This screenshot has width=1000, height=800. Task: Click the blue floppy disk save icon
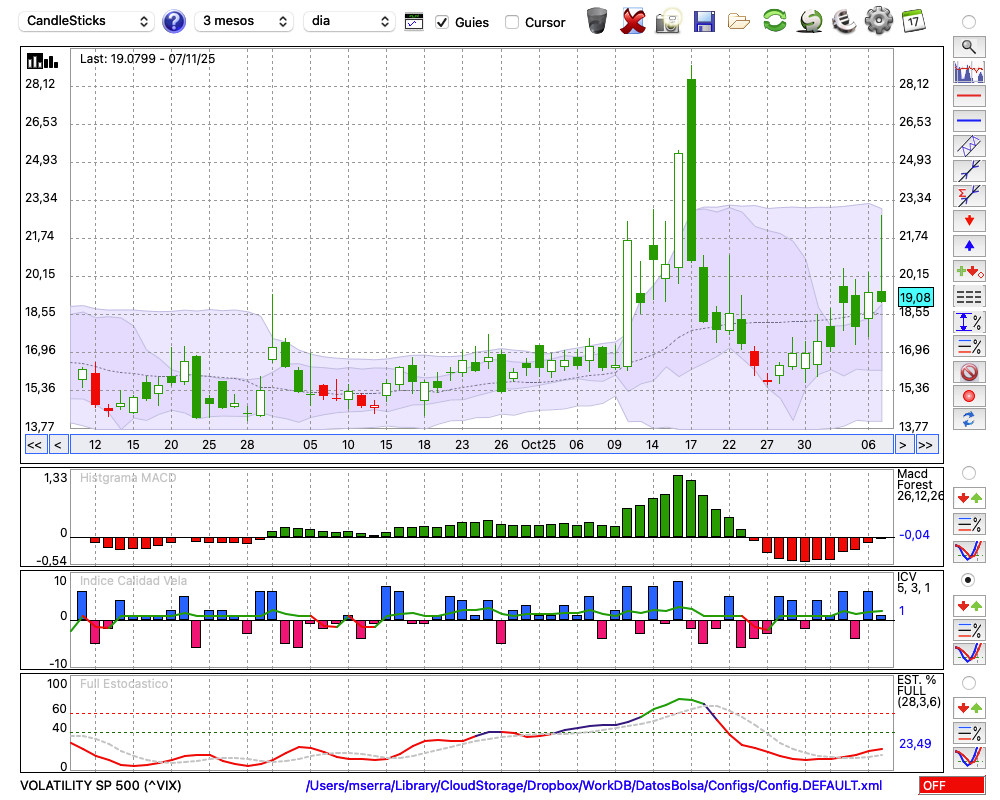[x=704, y=21]
